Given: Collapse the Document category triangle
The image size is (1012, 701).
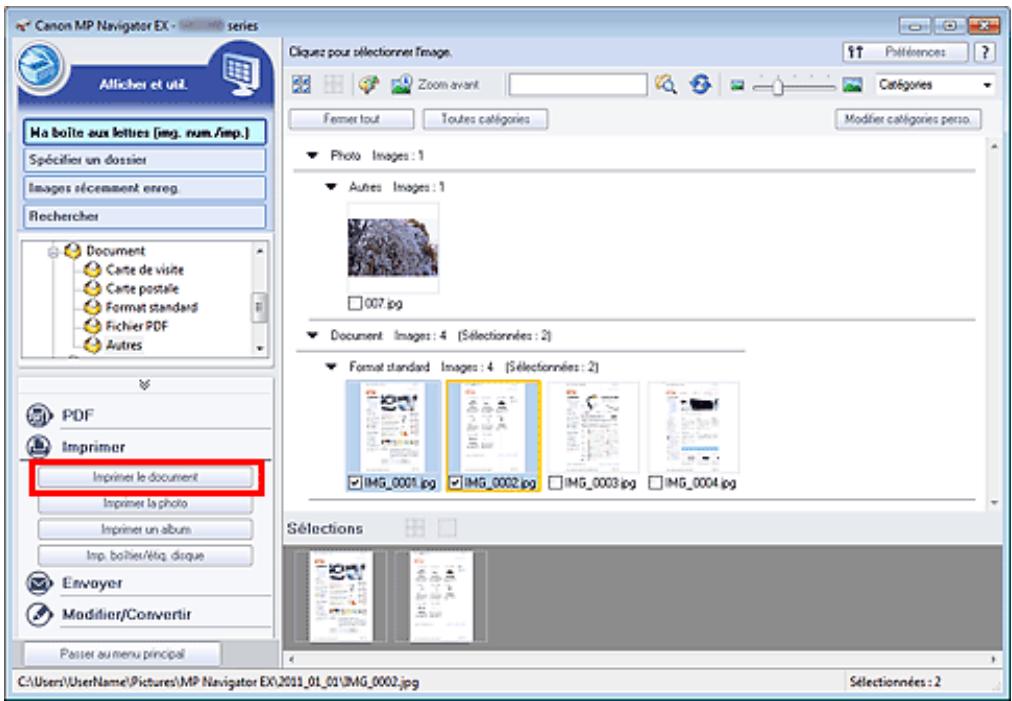Looking at the screenshot, I should point(313,336).
